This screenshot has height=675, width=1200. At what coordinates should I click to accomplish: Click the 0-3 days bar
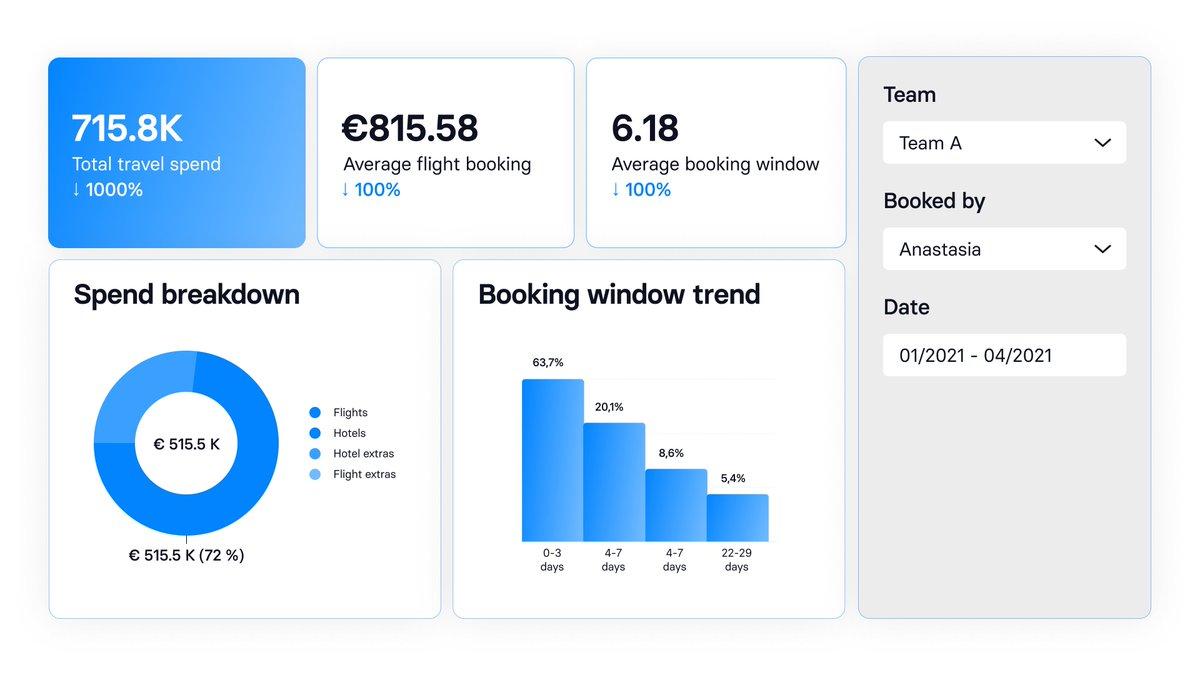[x=552, y=460]
